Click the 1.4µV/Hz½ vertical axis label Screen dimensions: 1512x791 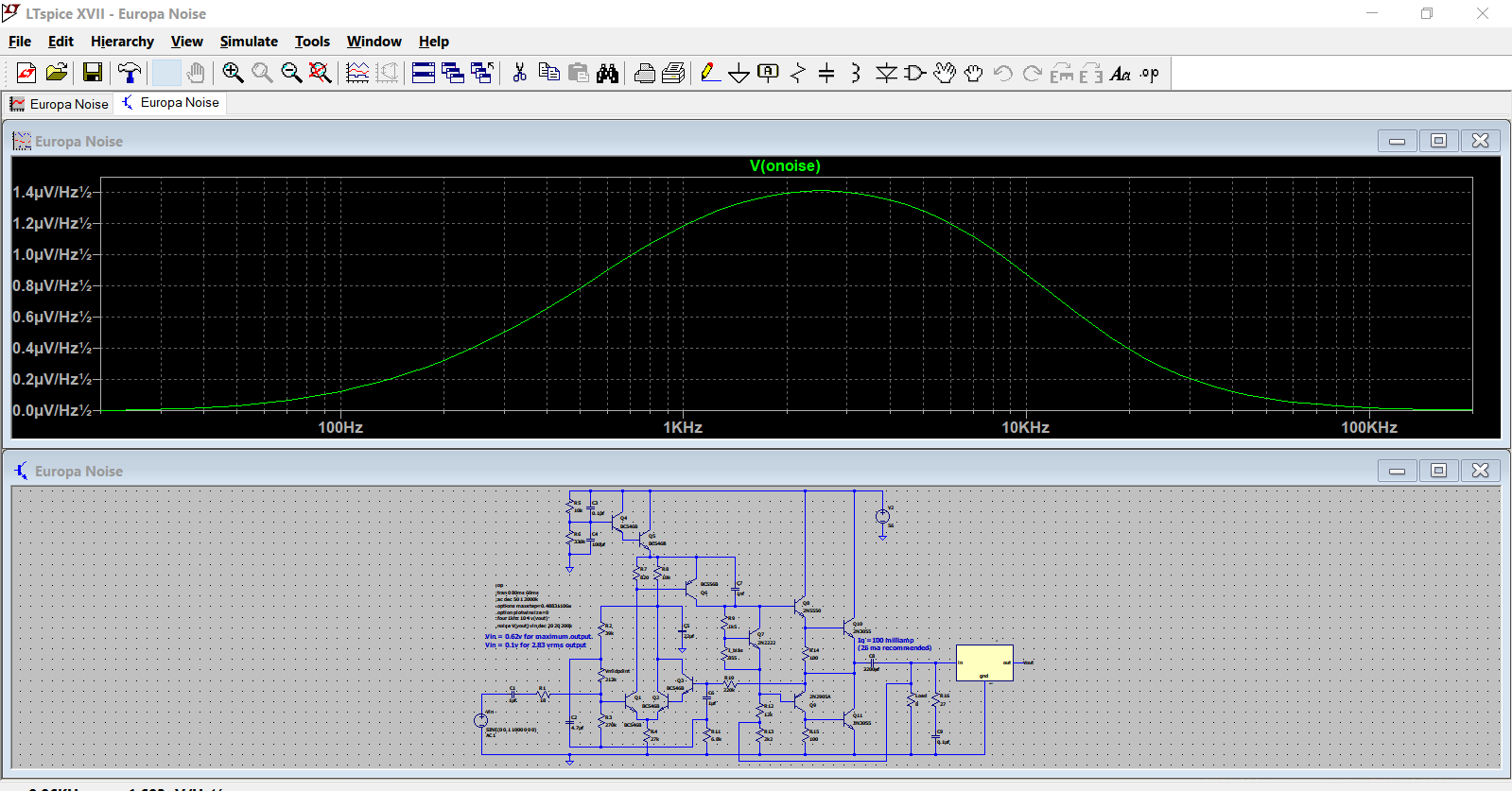(x=52, y=192)
